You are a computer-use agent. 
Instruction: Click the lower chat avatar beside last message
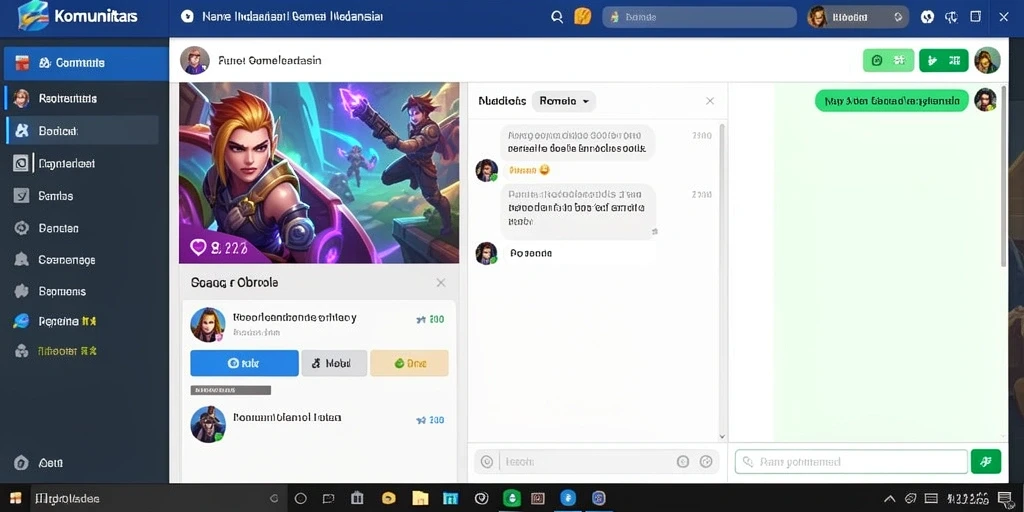[487, 253]
